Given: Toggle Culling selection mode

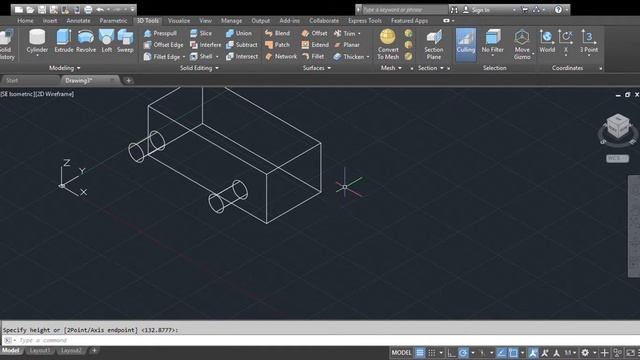Looking at the screenshot, I should [466, 44].
